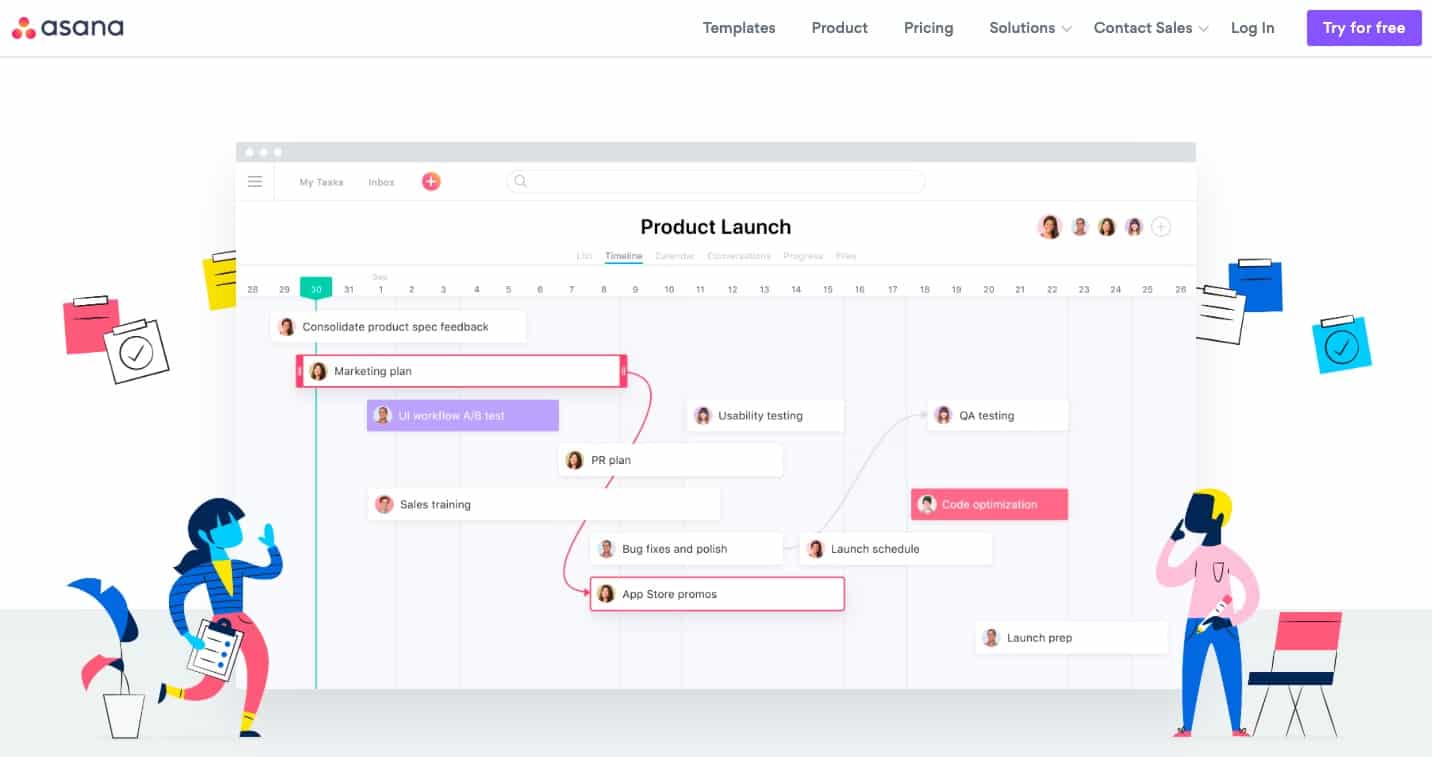
Task: Select the highlighted date 30 marker
Action: 316,288
